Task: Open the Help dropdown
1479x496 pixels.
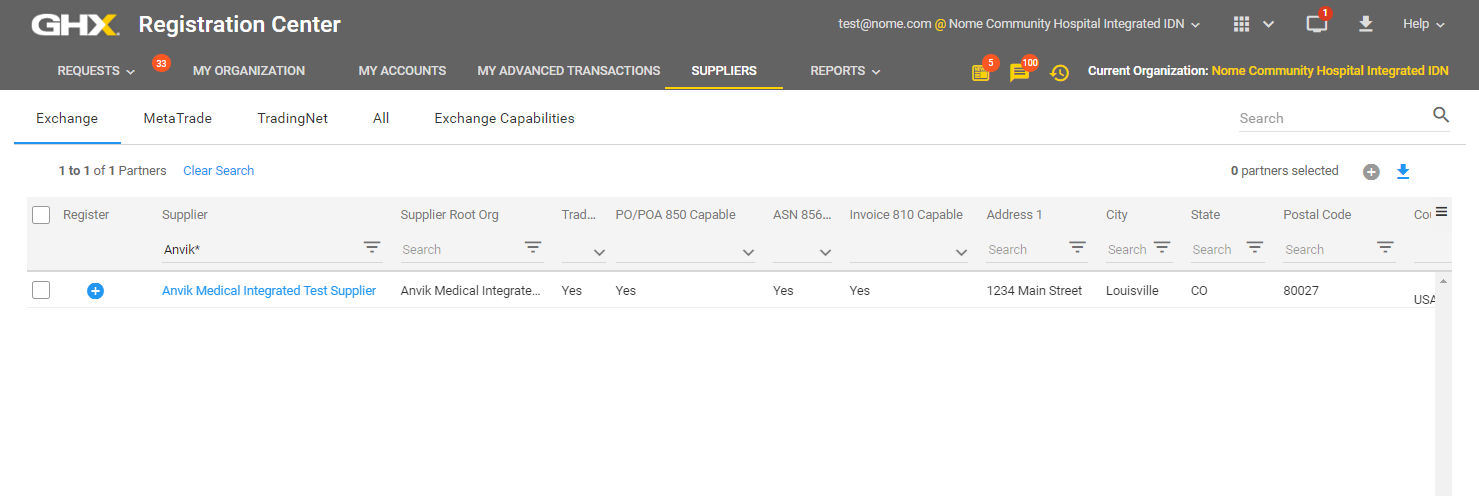Action: (1424, 24)
